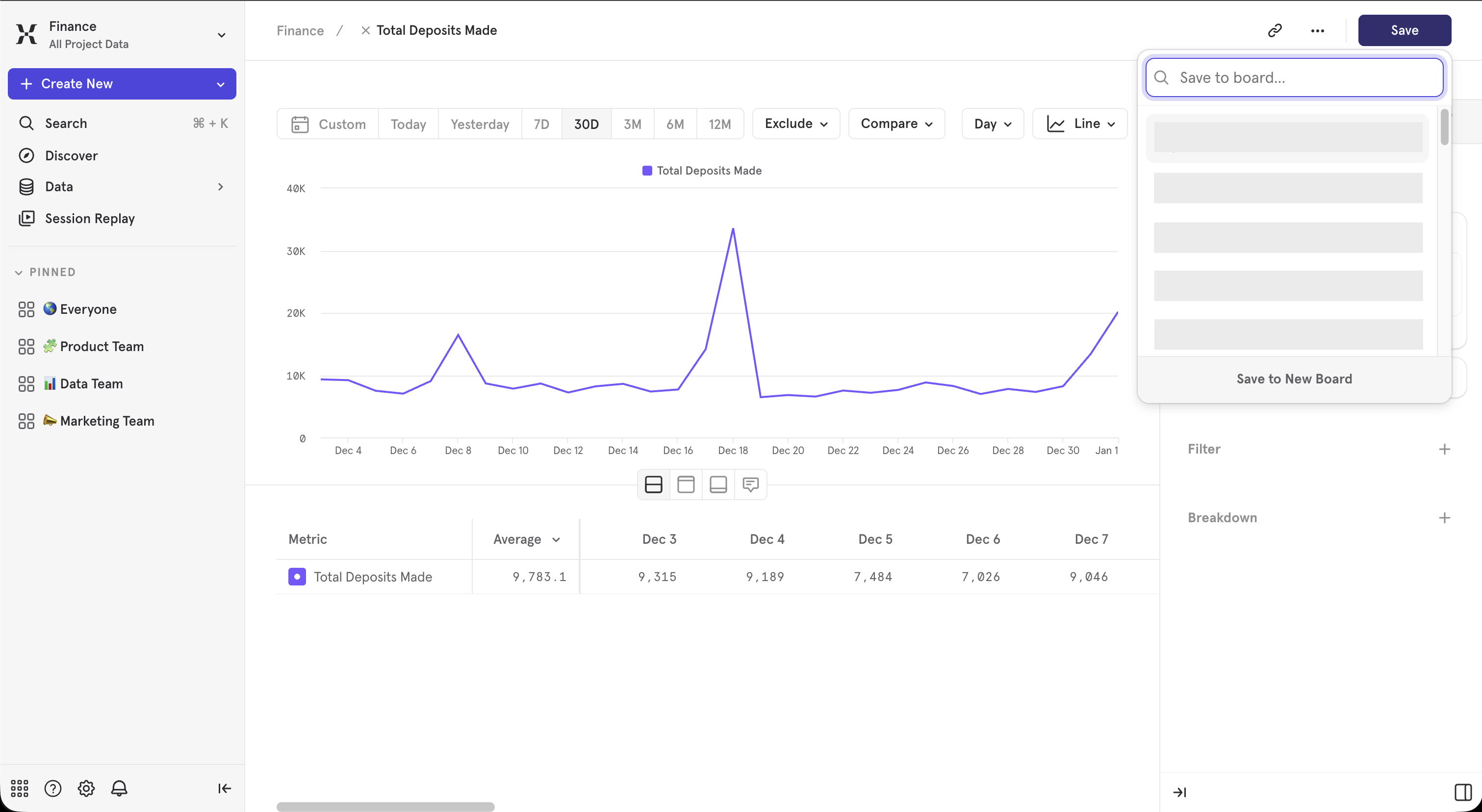
Task: Click the table horizontal scrollbar
Action: 385,806
